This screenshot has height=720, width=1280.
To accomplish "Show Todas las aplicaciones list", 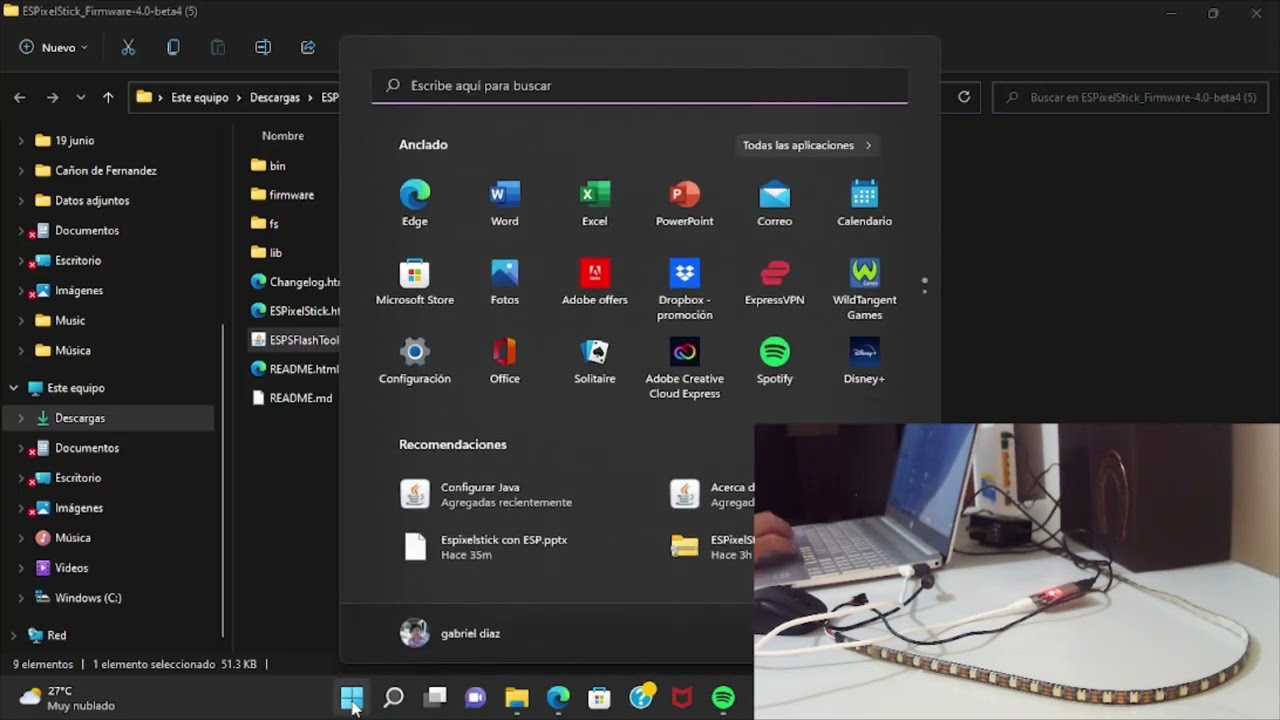I will pyautogui.click(x=807, y=145).
